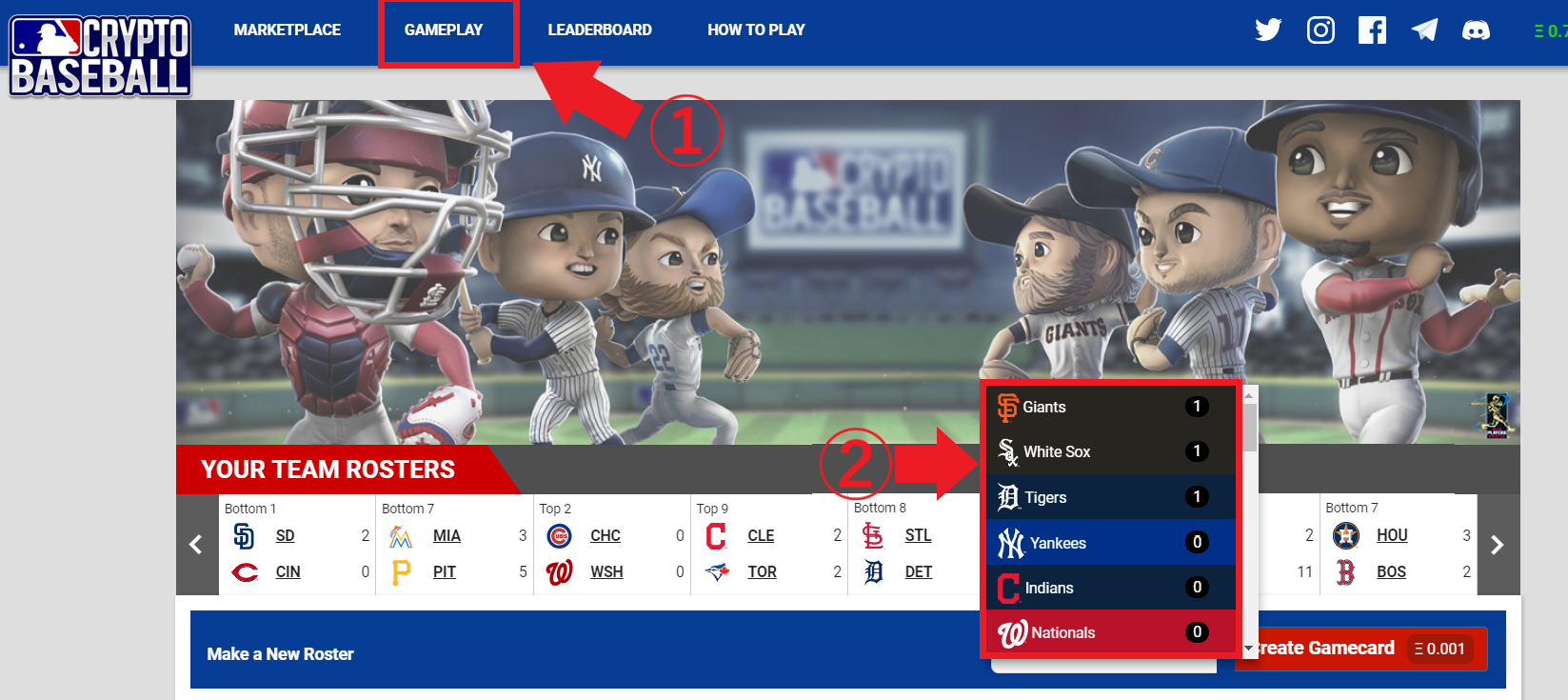This screenshot has height=700, width=1568.
Task: Click the Nationals logo beside WSH
Action: coord(560,572)
